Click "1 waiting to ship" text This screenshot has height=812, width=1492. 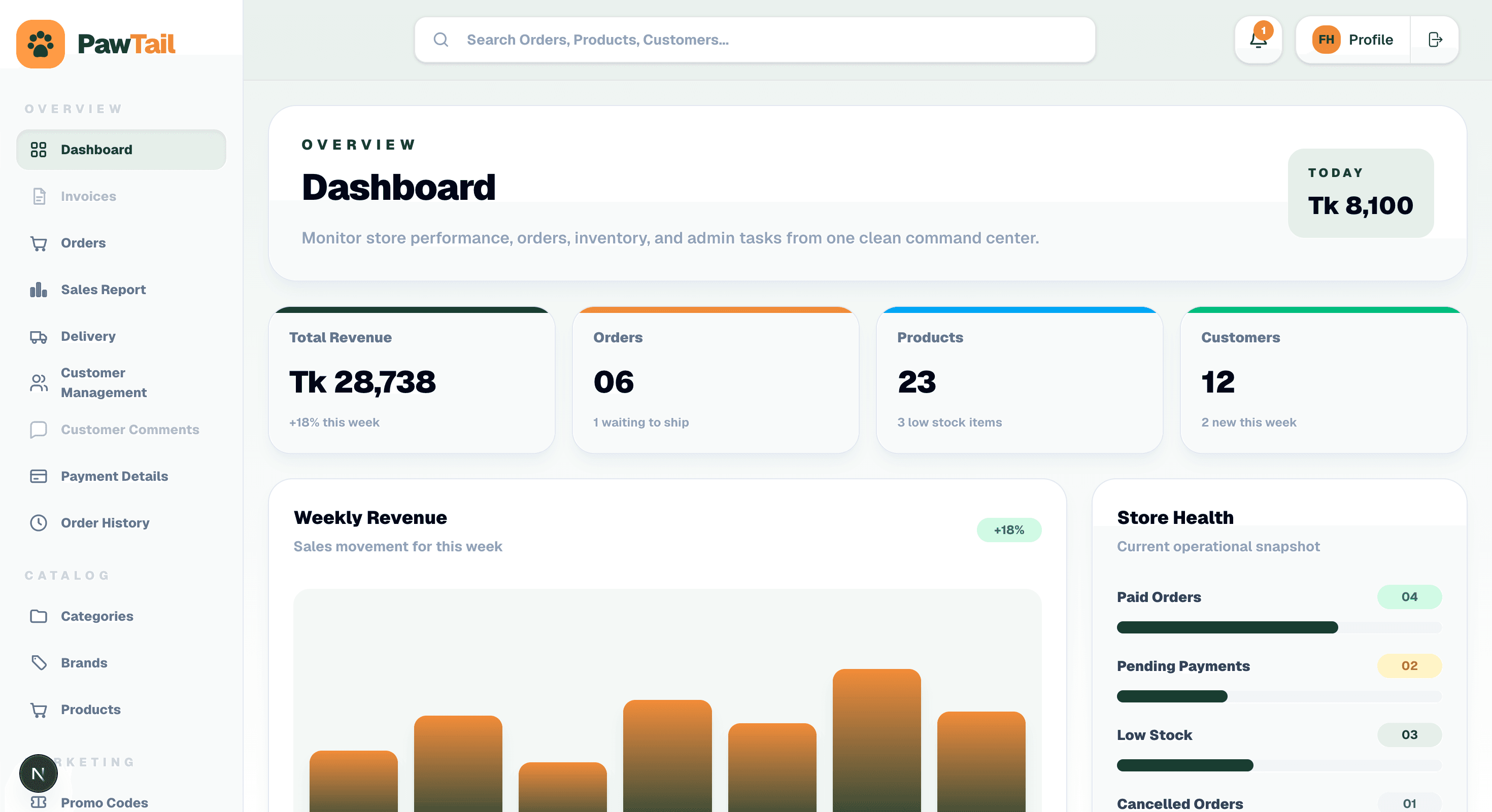tap(640, 422)
